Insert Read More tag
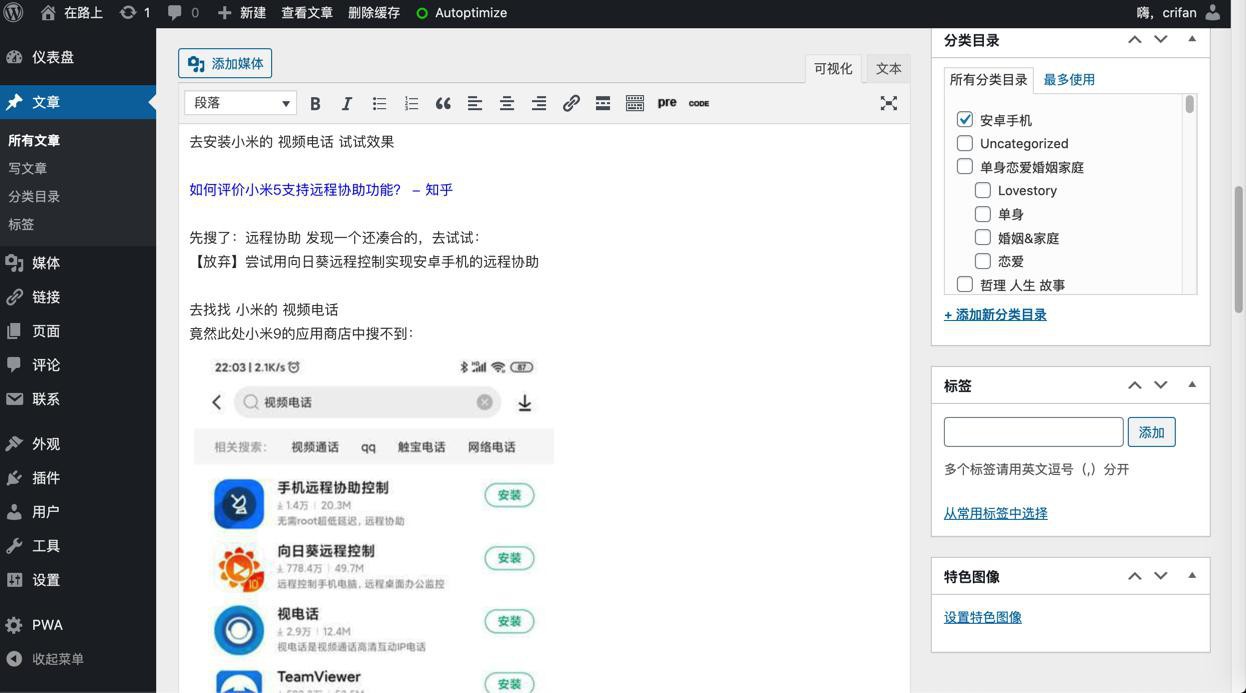This screenshot has height=693, width=1246. coord(603,103)
